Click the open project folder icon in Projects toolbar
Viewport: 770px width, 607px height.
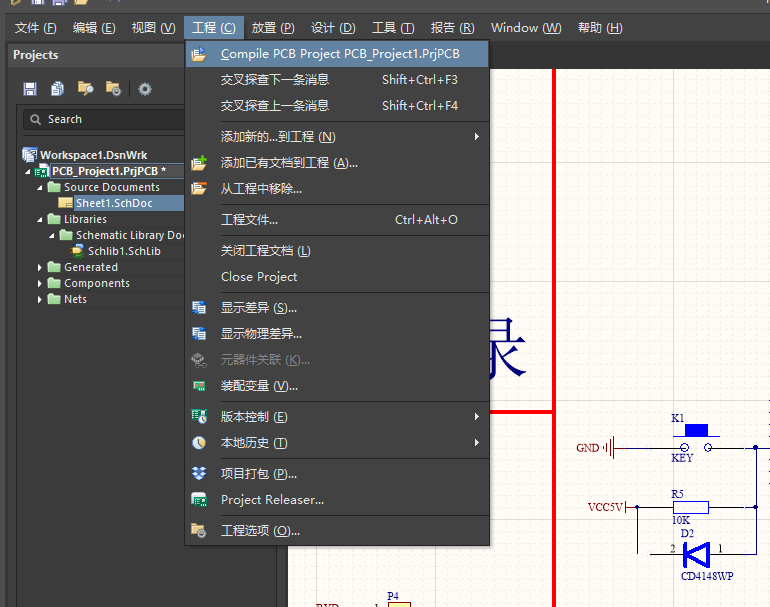[x=85, y=89]
